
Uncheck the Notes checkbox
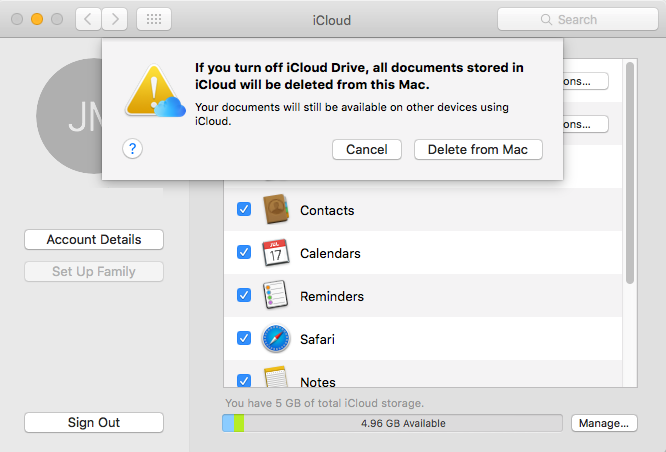244,380
